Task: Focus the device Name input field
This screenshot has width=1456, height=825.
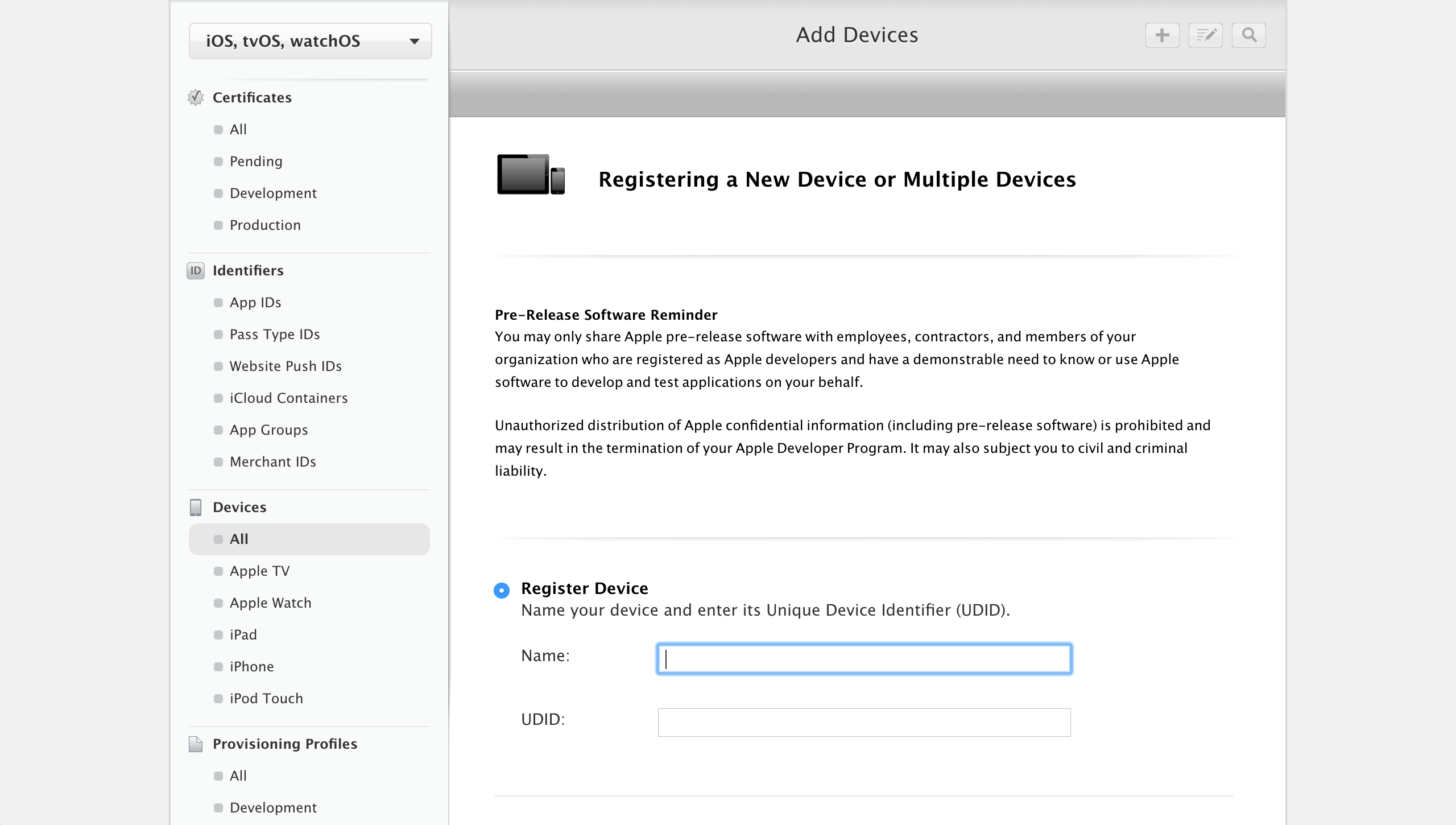Action: click(x=864, y=659)
